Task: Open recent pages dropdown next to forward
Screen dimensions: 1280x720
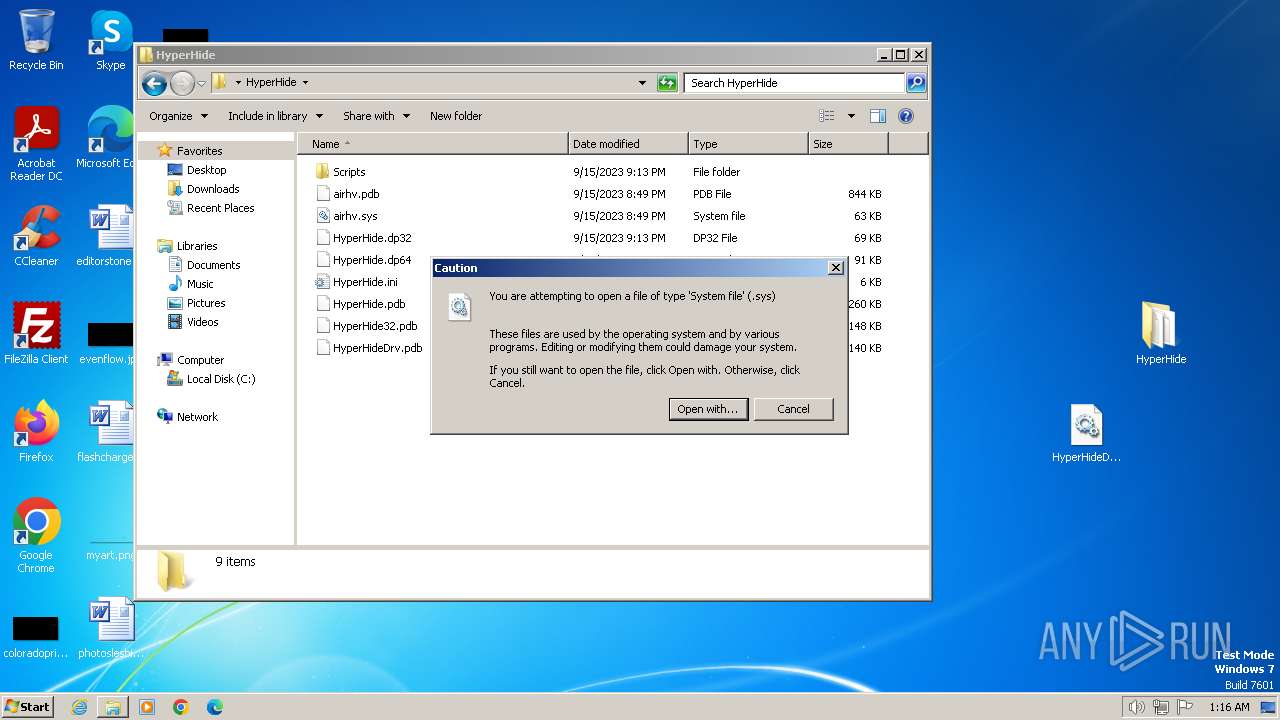Action: (x=201, y=83)
